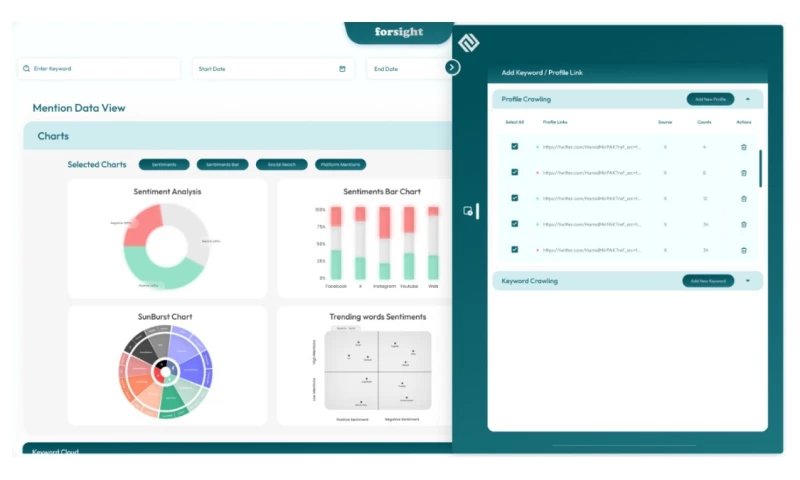Click the Instagram bar in Sentiments Bar Chart
This screenshot has height=480, width=800.
pos(385,243)
